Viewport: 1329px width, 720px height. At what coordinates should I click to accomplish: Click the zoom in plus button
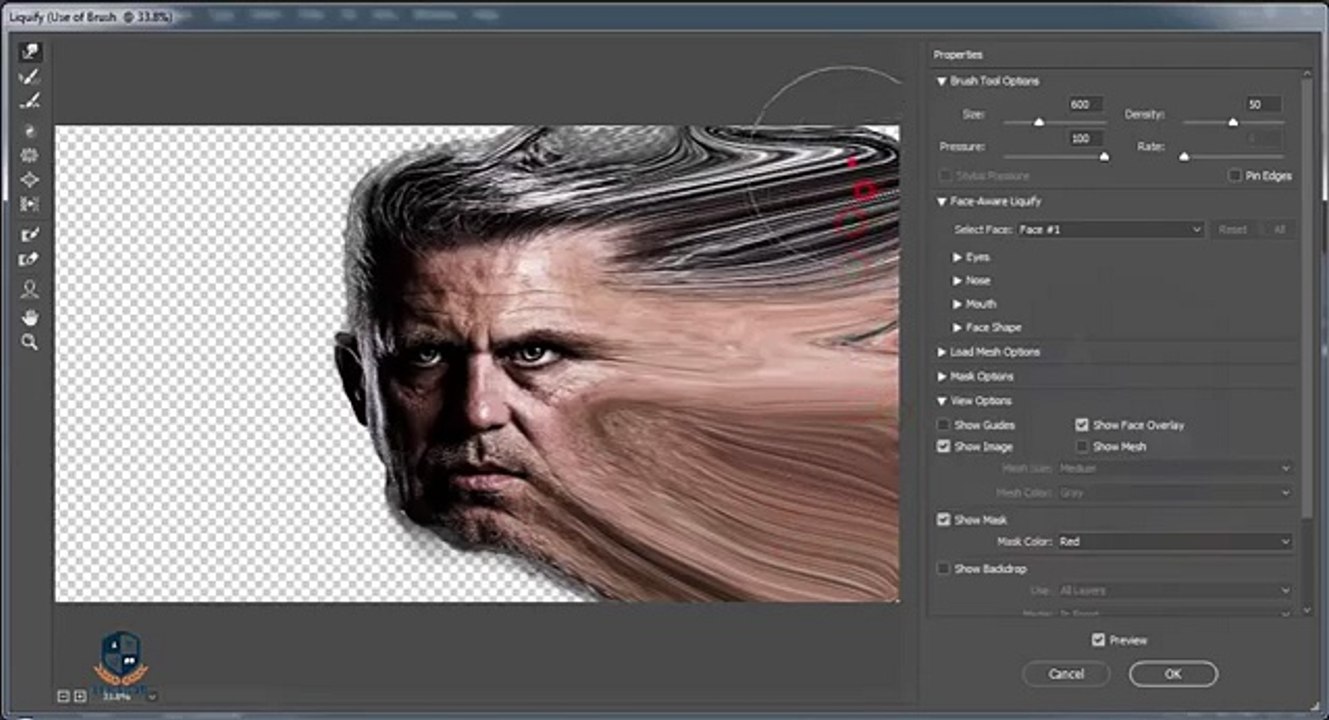[x=79, y=696]
